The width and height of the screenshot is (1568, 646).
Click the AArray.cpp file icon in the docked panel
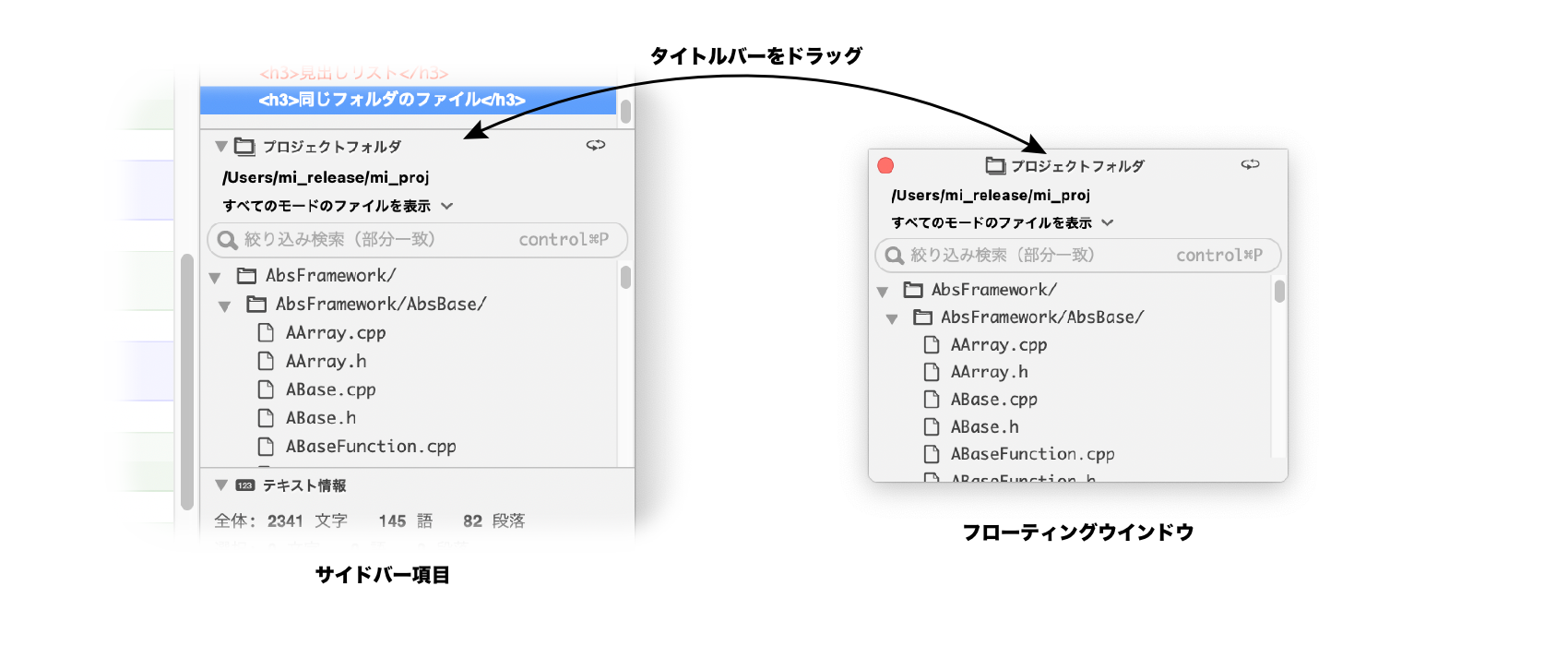[x=266, y=332]
